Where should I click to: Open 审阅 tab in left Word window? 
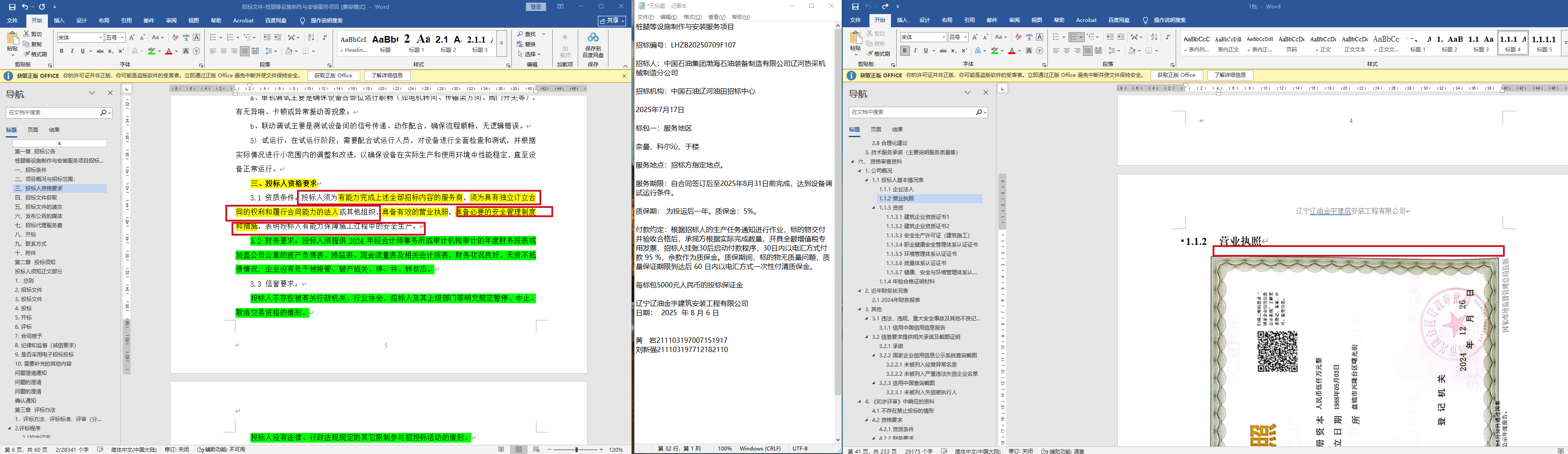(x=171, y=21)
